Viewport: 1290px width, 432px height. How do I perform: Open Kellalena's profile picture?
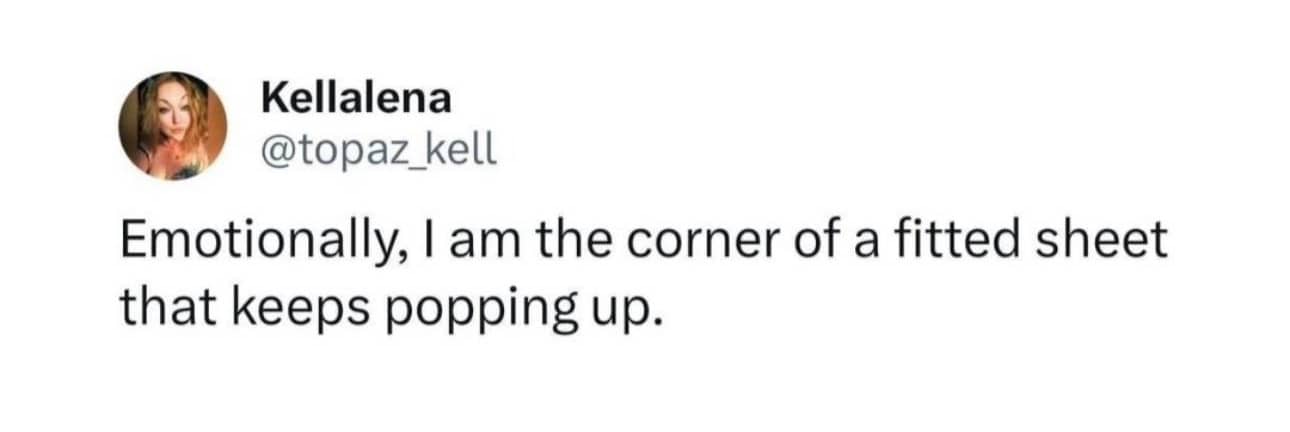pyautogui.click(x=173, y=126)
